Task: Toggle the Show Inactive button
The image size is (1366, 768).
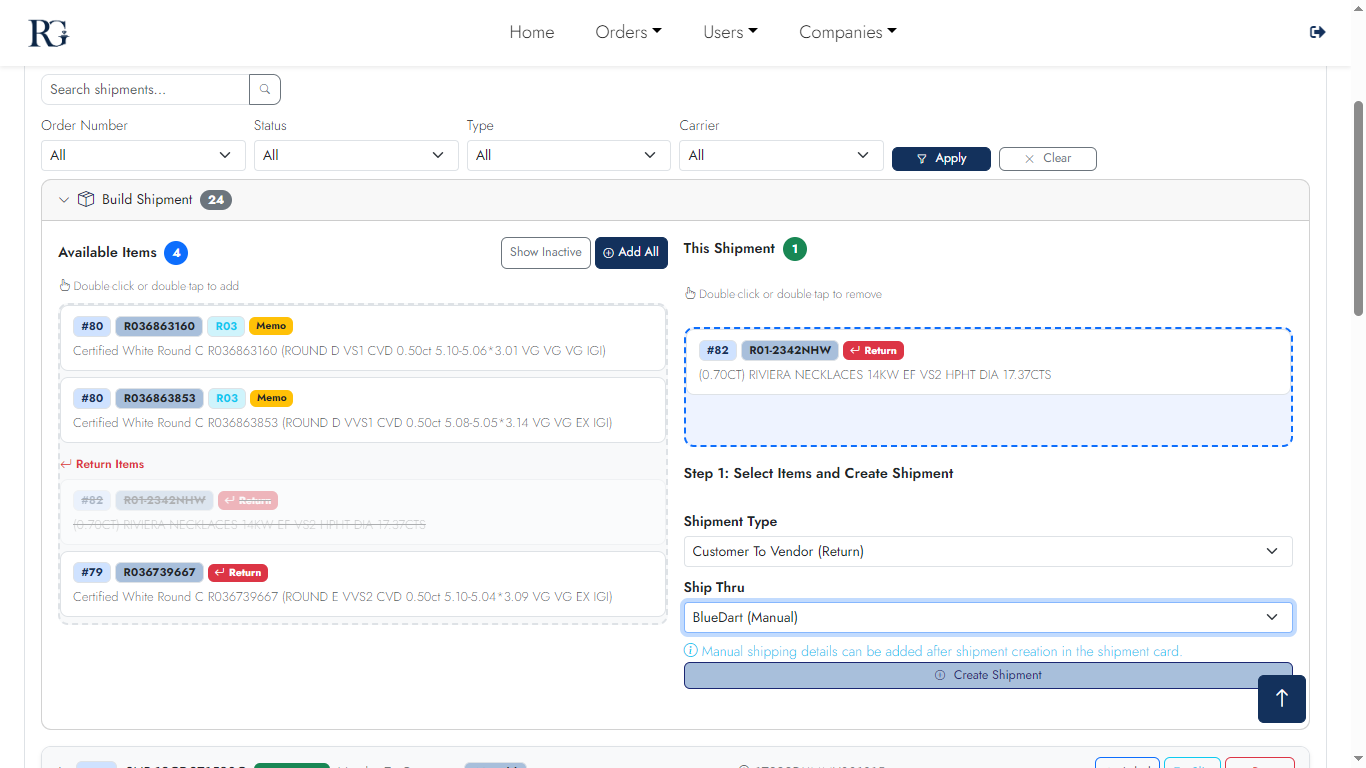Action: pos(545,252)
